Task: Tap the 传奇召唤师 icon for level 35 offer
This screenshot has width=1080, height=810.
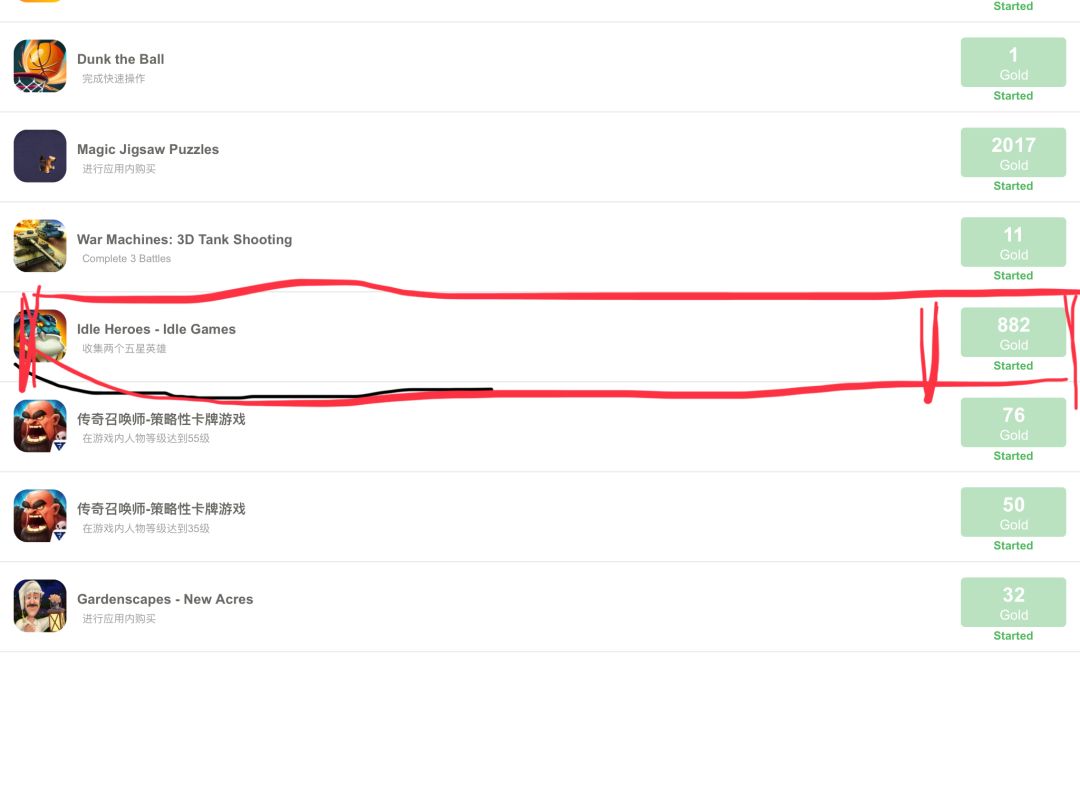Action: pos(40,516)
